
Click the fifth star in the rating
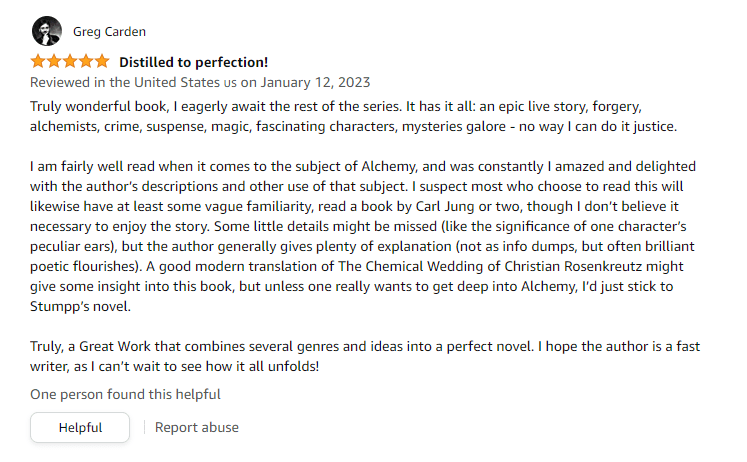(102, 61)
